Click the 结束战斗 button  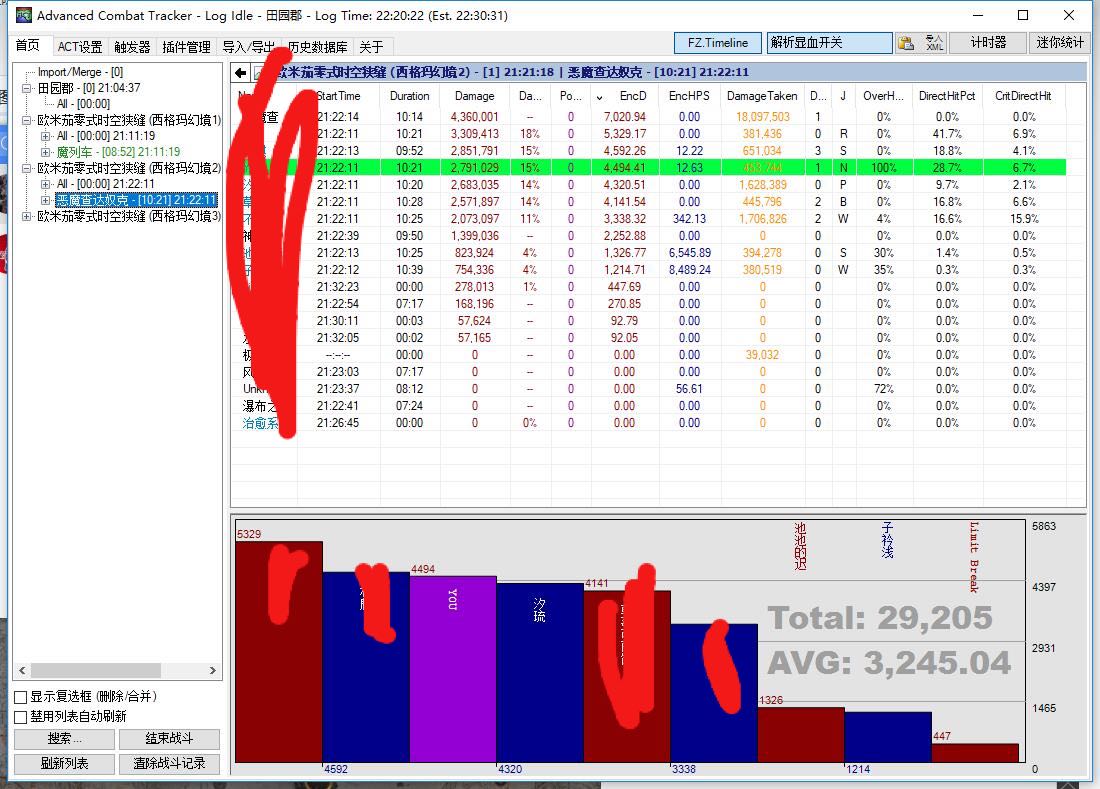(x=169, y=739)
